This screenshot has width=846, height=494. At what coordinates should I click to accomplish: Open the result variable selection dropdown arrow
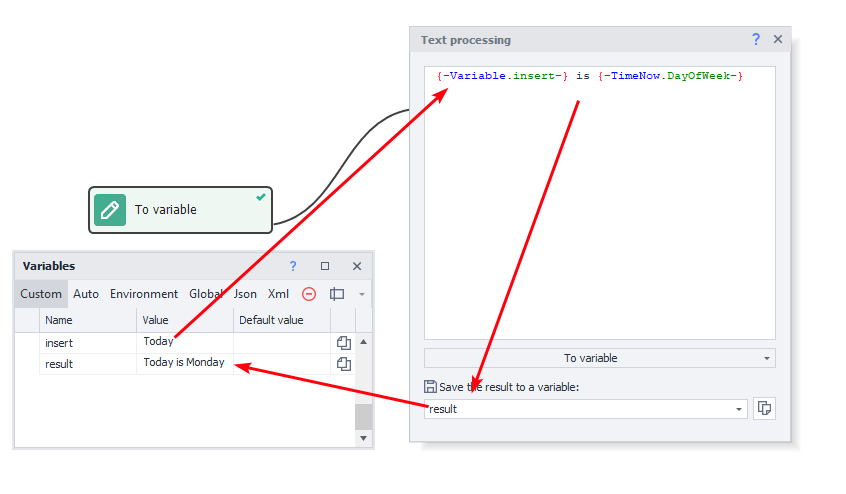pyautogui.click(x=739, y=409)
